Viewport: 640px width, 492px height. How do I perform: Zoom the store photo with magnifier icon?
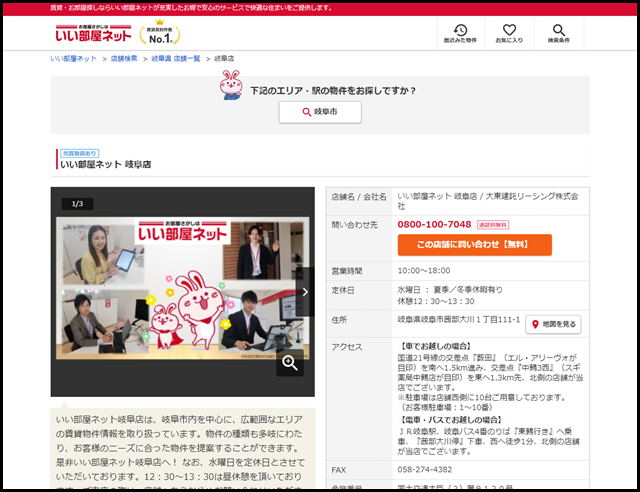(x=290, y=363)
